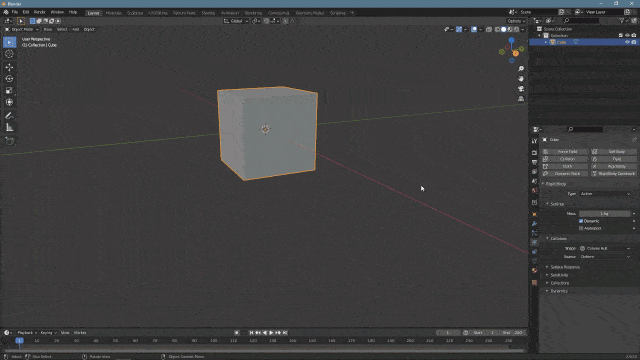Select the Transform tool
The image size is (640, 360).
pos(9,102)
